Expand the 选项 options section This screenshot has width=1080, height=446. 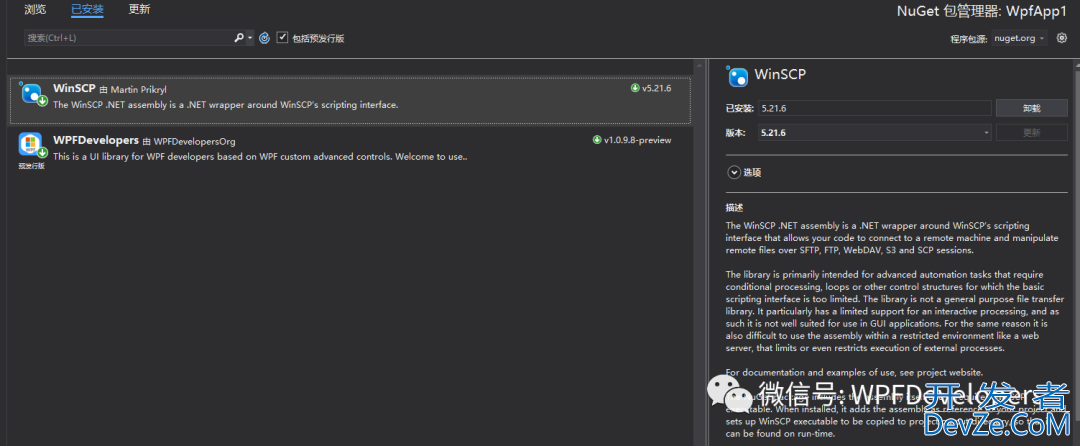(734, 172)
